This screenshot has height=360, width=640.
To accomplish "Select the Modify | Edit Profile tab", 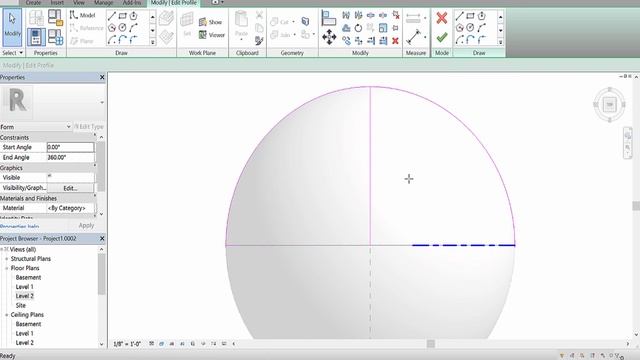I will (x=173, y=3).
